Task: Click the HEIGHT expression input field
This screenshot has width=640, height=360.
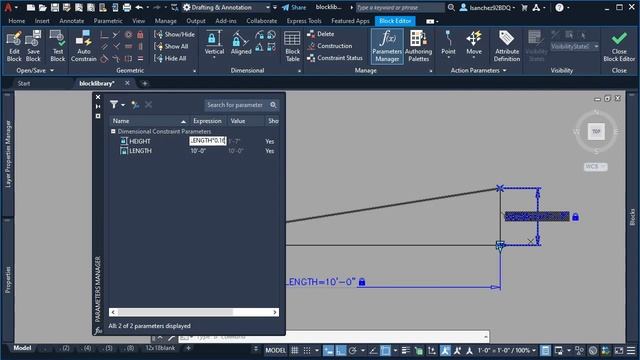Action: 208,141
